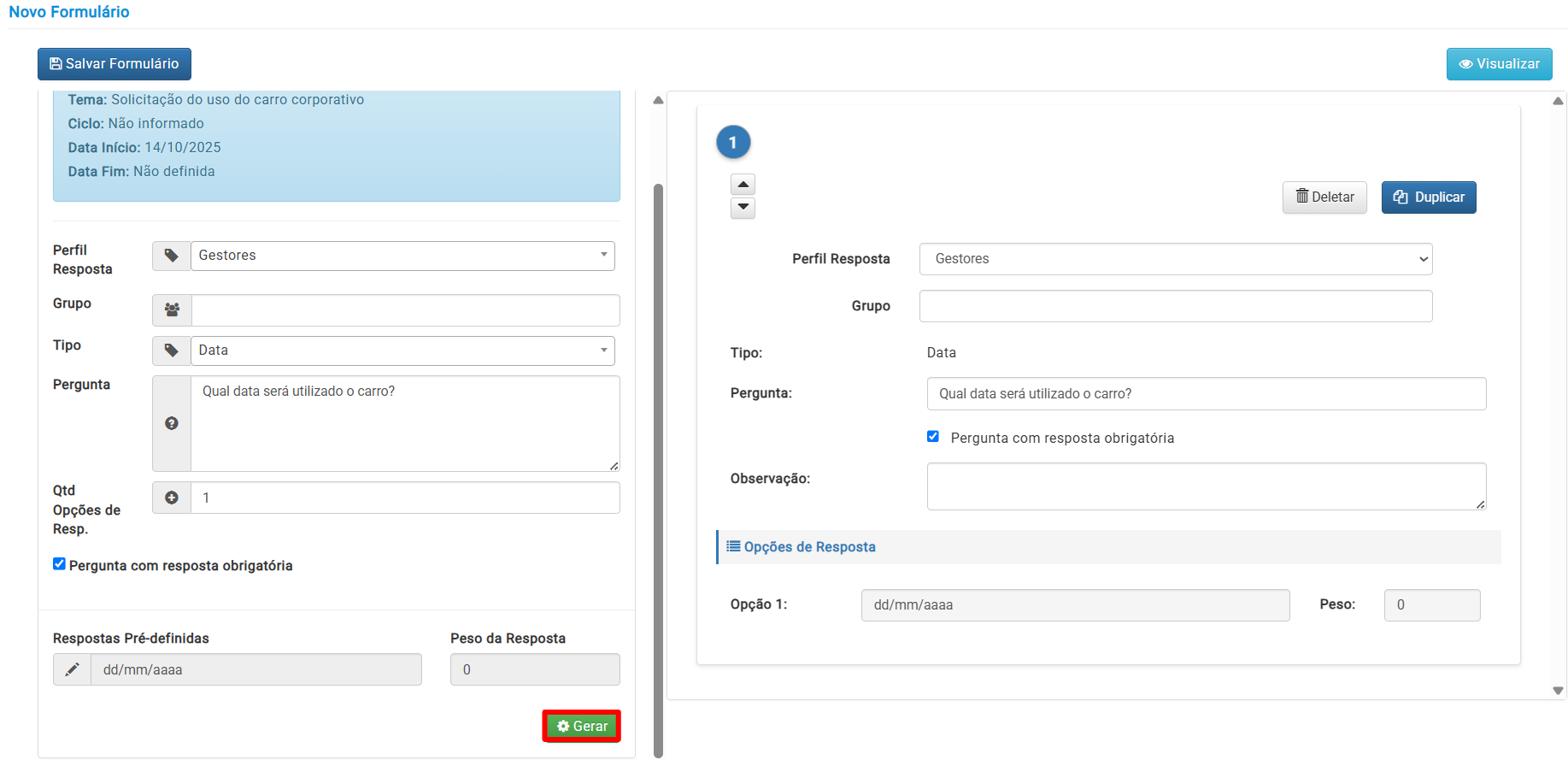1568x760 pixels.
Task: Click the green Gerar button
Action: point(582,726)
